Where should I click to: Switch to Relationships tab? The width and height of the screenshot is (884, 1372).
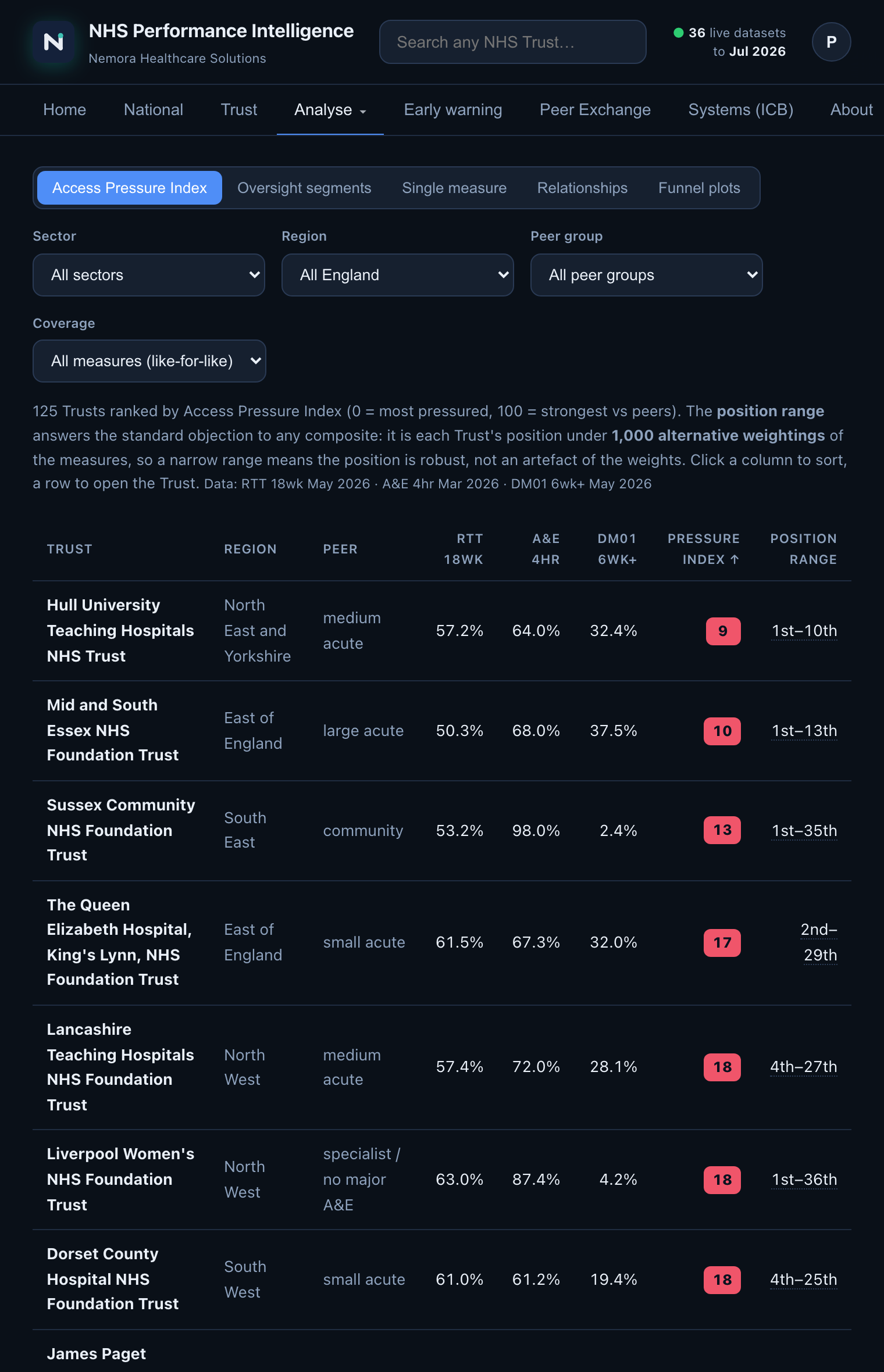pyautogui.click(x=582, y=188)
